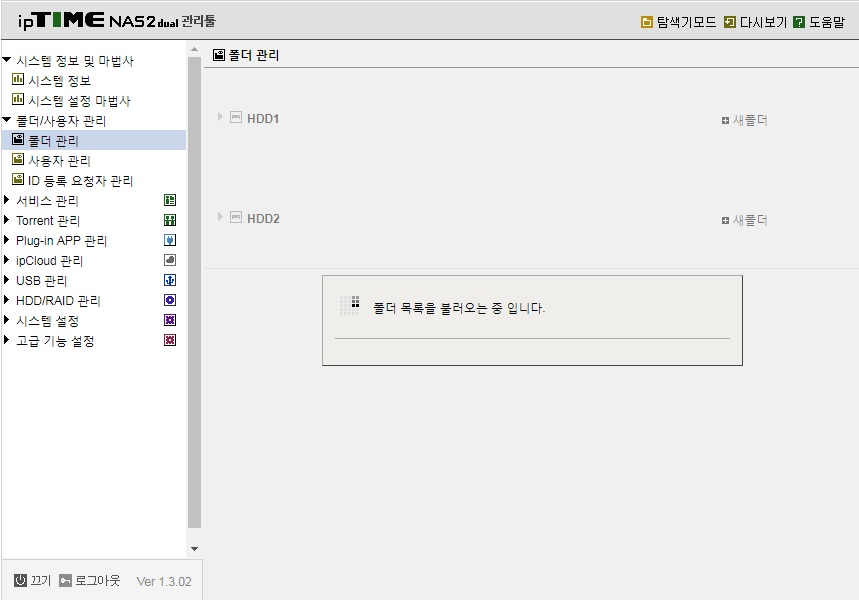
Task: Switch to 탐색기모드
Action: 686,22
